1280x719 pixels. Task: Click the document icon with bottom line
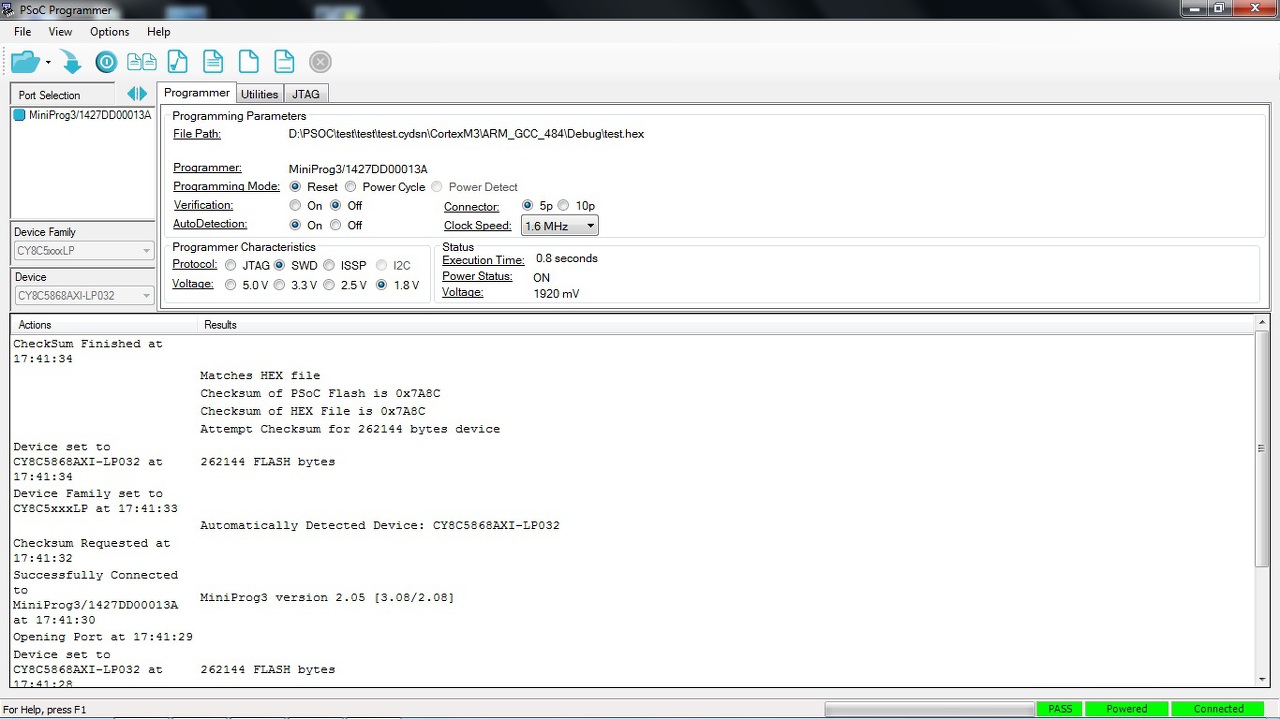click(x=284, y=62)
